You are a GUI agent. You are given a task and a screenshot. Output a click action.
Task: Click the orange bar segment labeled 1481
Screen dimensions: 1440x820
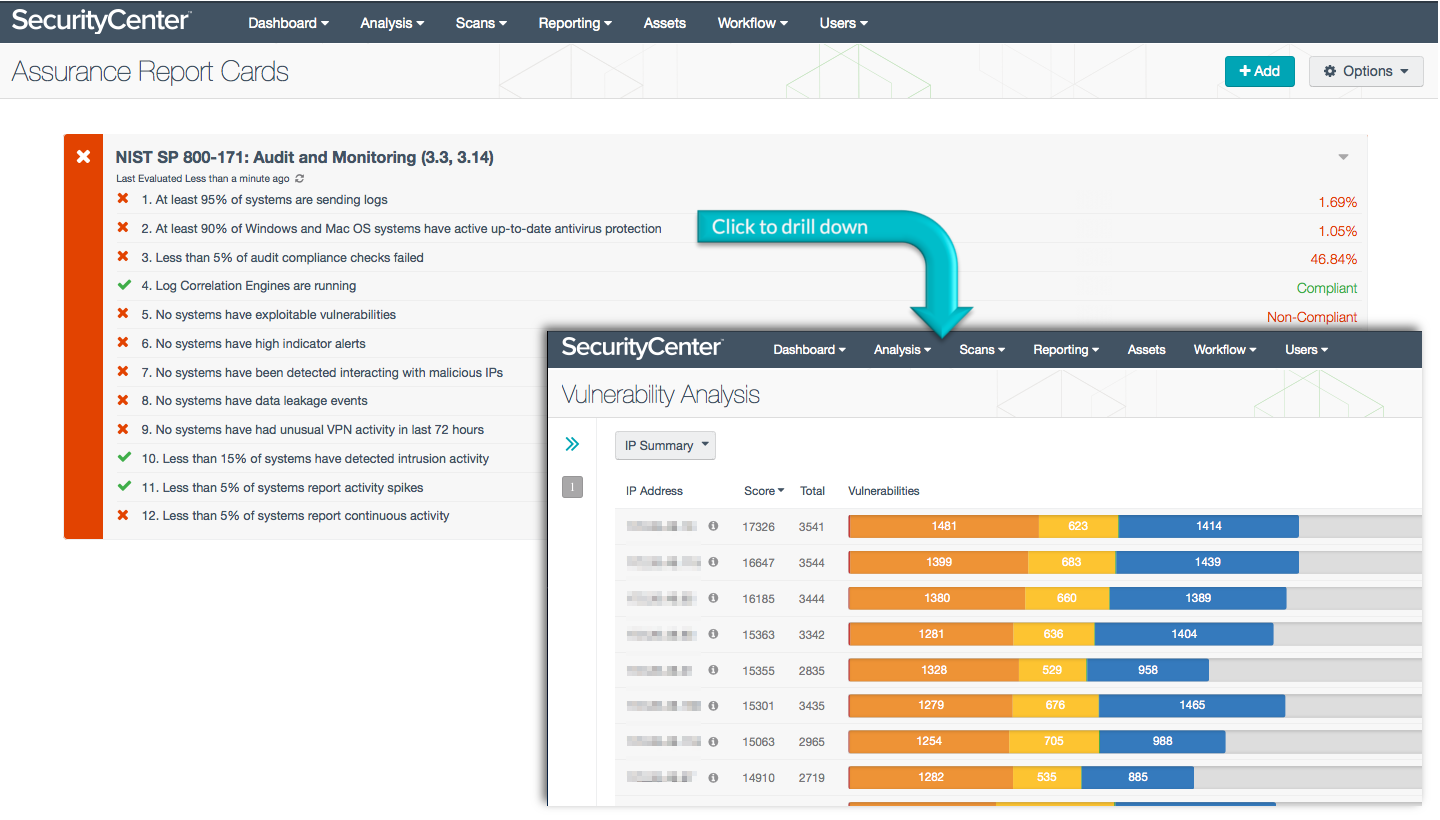944,526
